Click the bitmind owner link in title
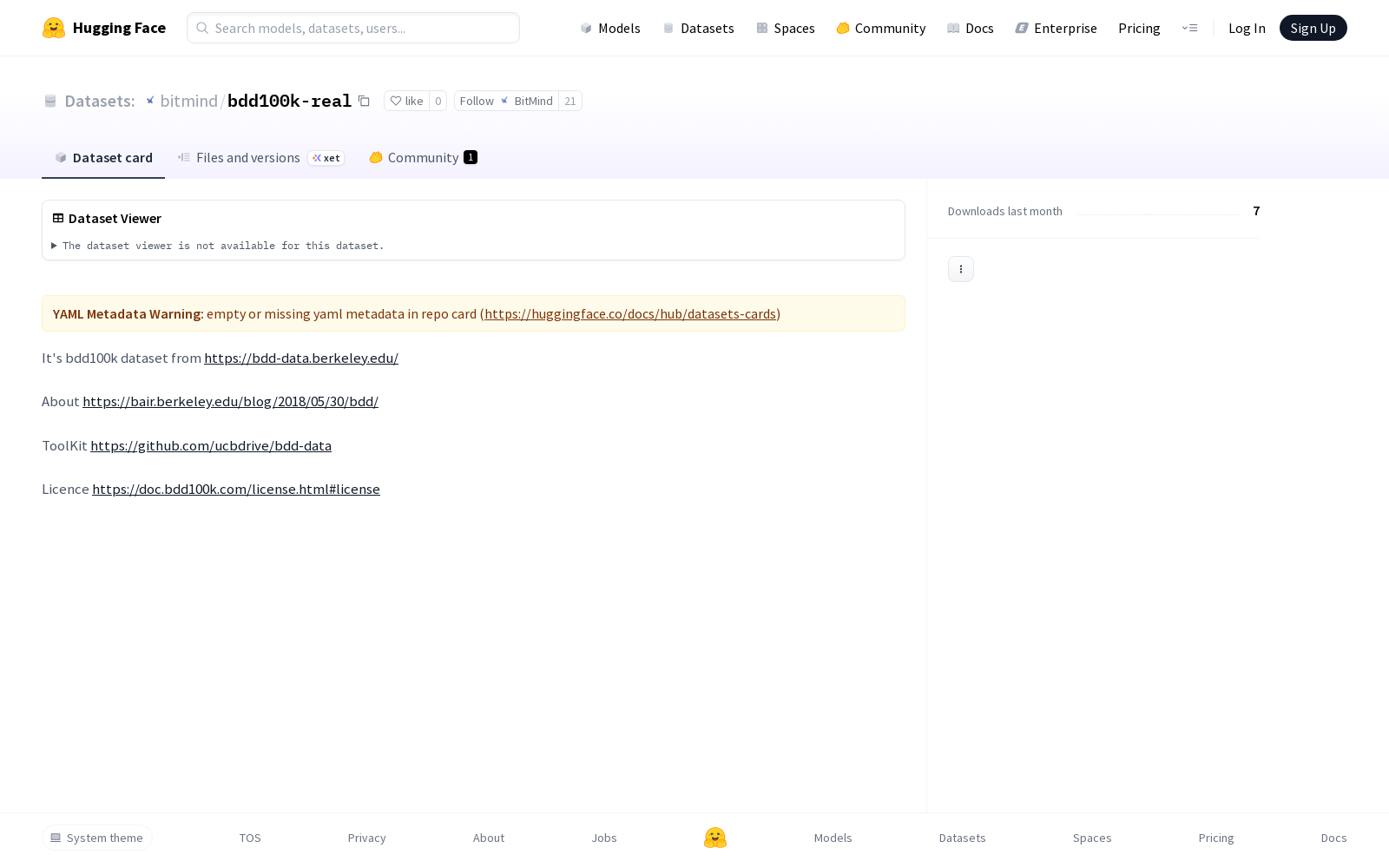 188,101
